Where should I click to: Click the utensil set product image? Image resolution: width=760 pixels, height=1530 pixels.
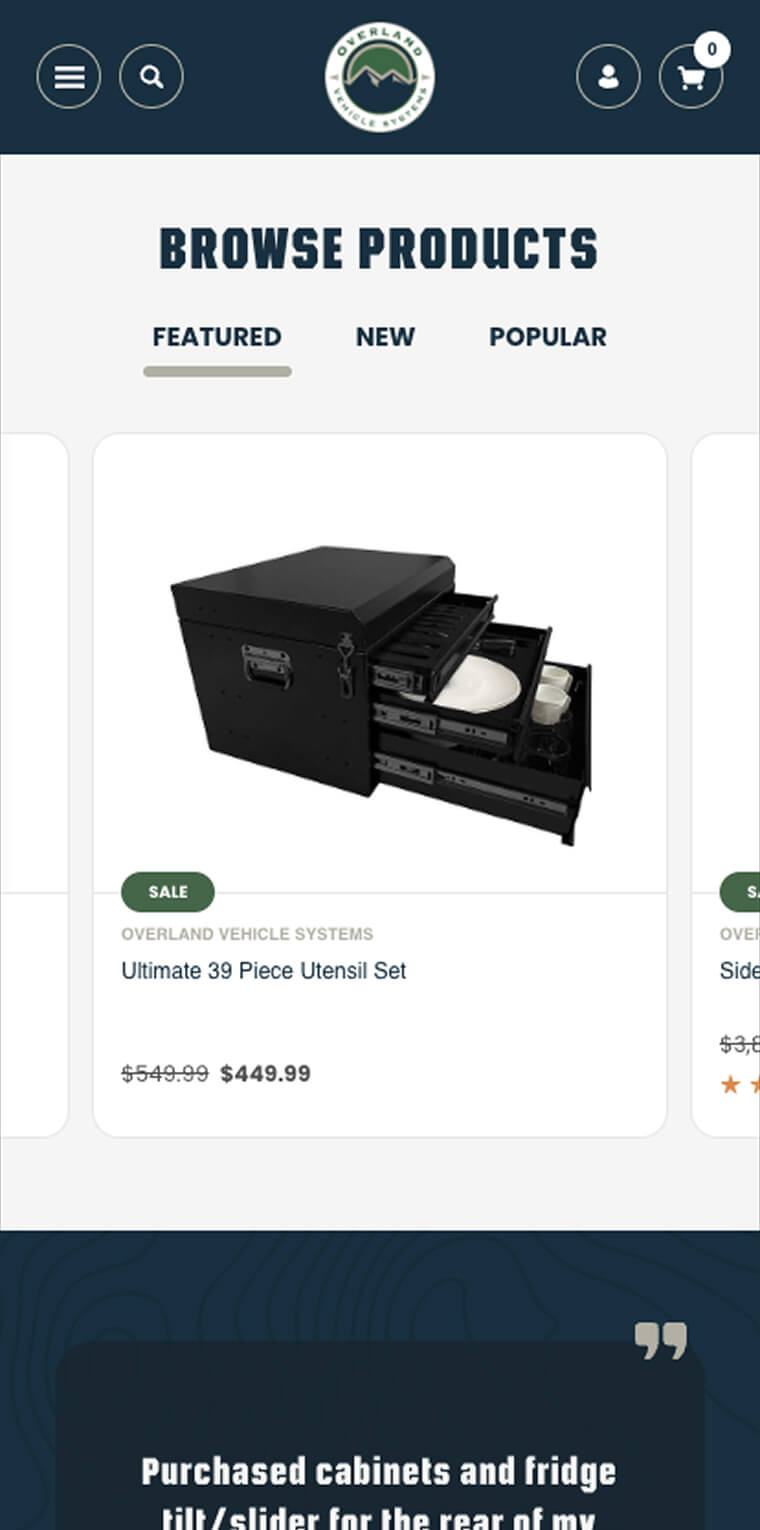click(380, 690)
